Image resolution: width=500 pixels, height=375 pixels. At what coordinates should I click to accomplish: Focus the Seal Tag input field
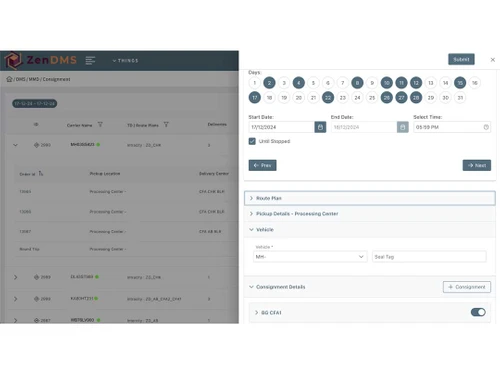(x=429, y=257)
